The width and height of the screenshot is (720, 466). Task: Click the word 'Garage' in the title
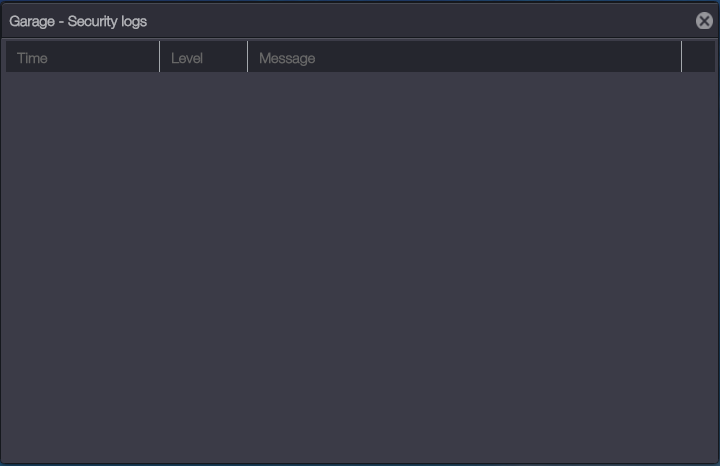coord(32,21)
